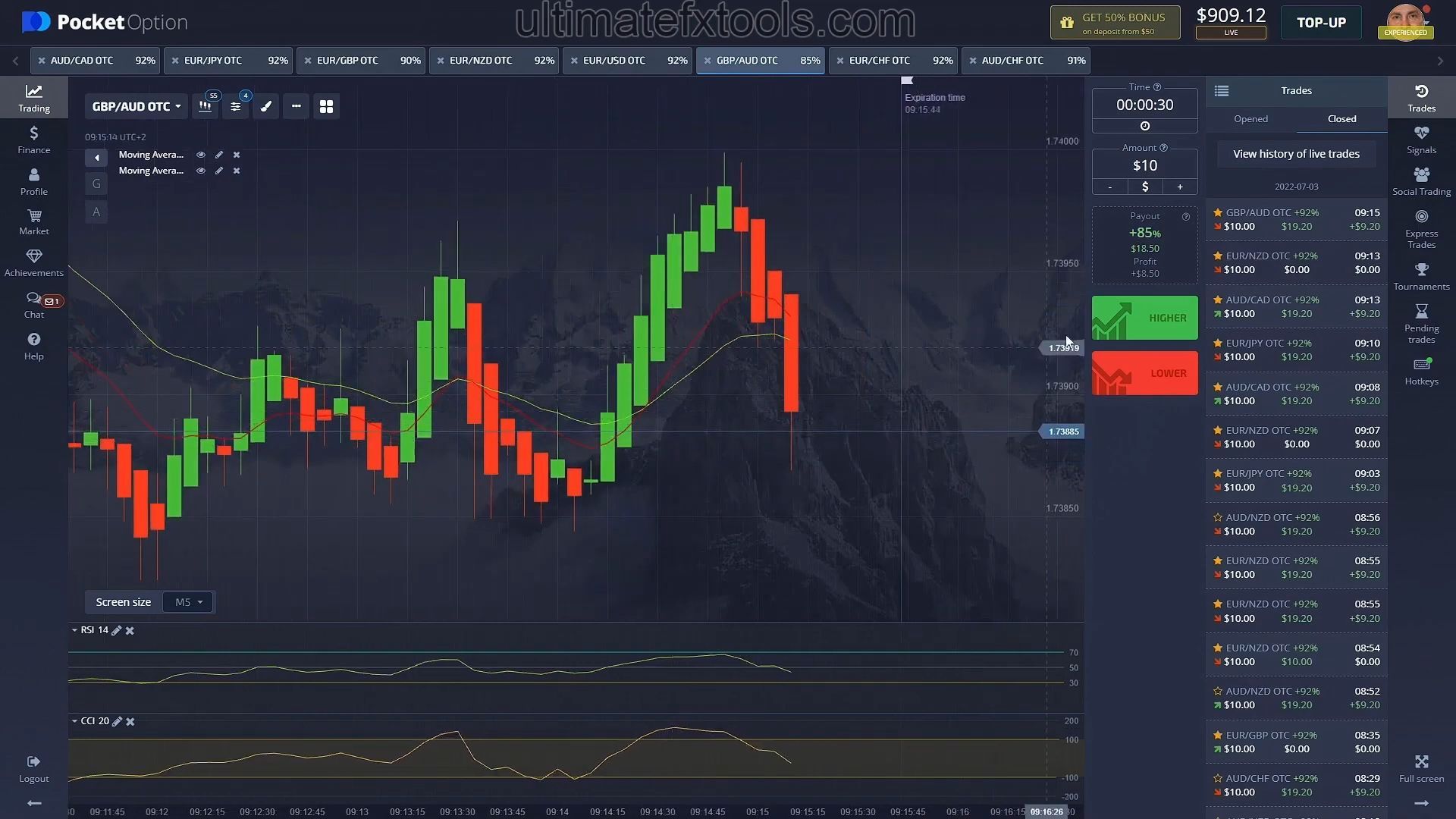
Task: Toggle favorite star on GBP/AUD 09:15 trade
Action: pyautogui.click(x=1218, y=213)
